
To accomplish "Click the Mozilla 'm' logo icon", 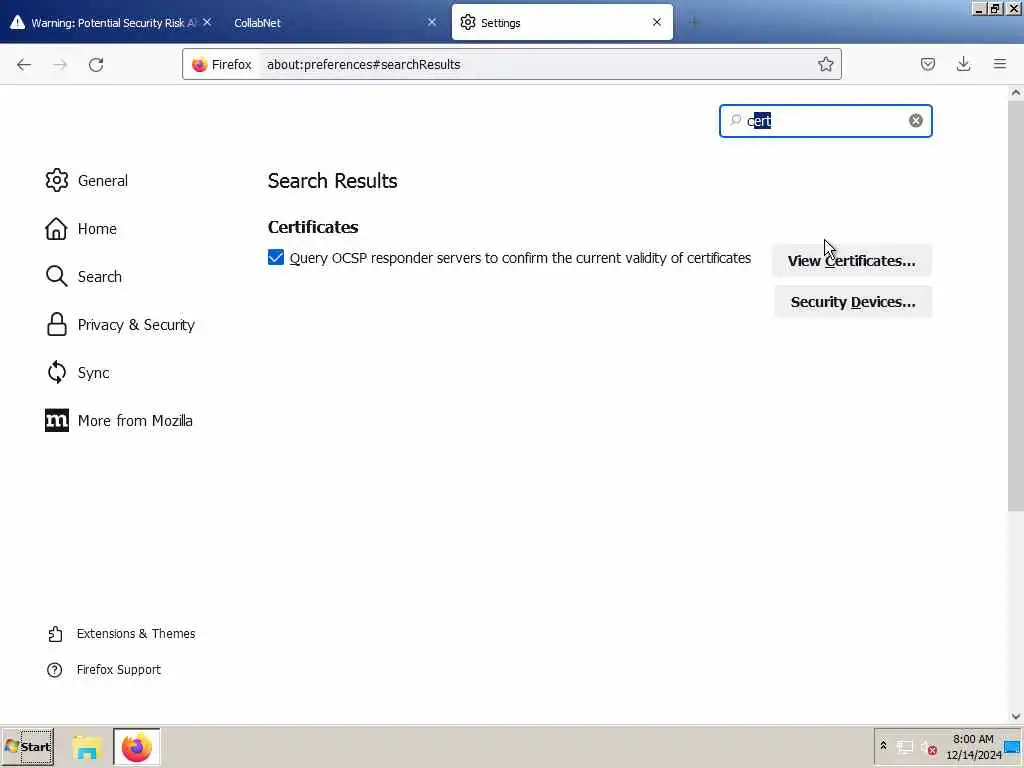I will pyautogui.click(x=57, y=421).
